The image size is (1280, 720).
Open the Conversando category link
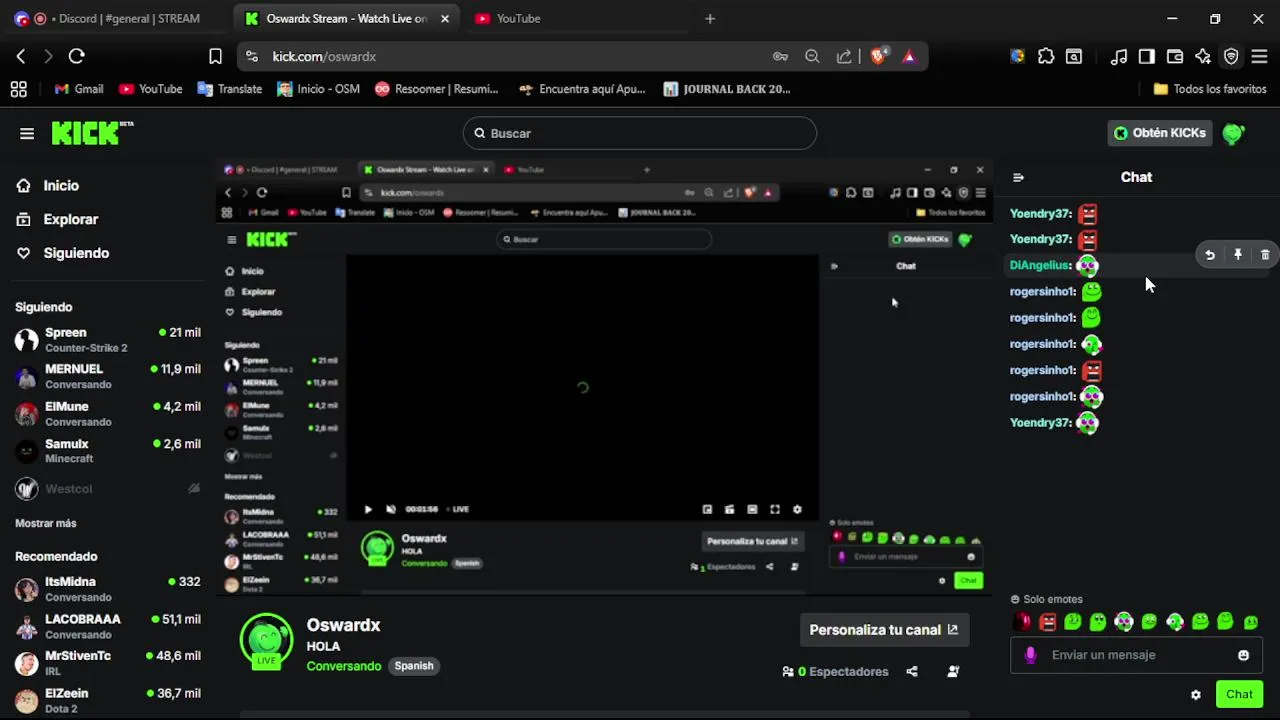pos(344,666)
